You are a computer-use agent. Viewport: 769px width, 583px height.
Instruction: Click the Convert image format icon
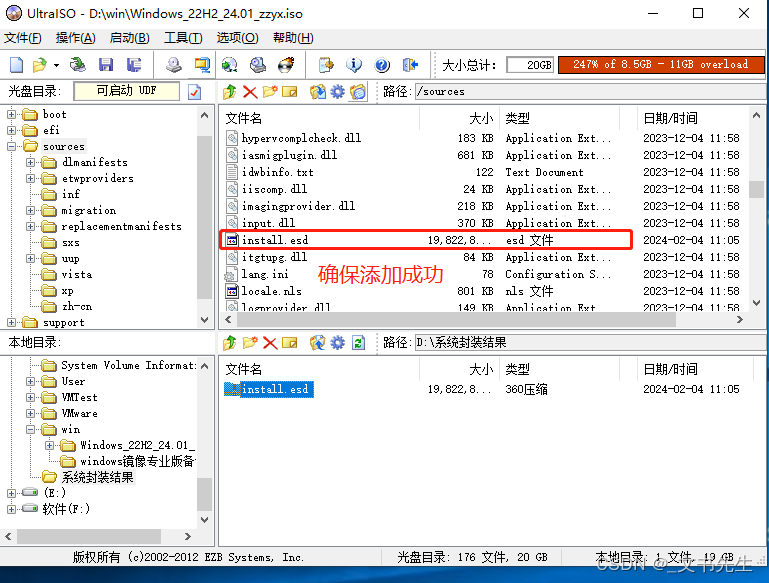229,65
